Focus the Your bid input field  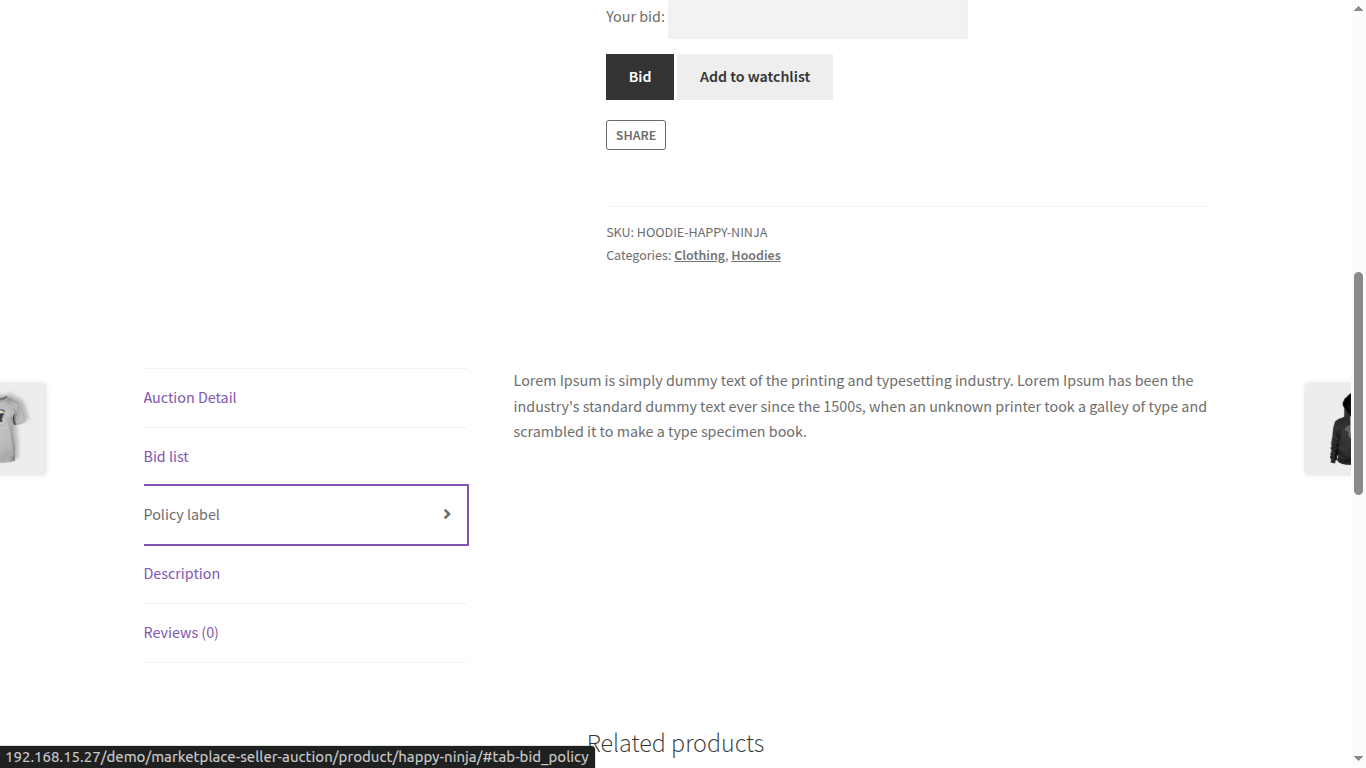pyautogui.click(x=818, y=18)
